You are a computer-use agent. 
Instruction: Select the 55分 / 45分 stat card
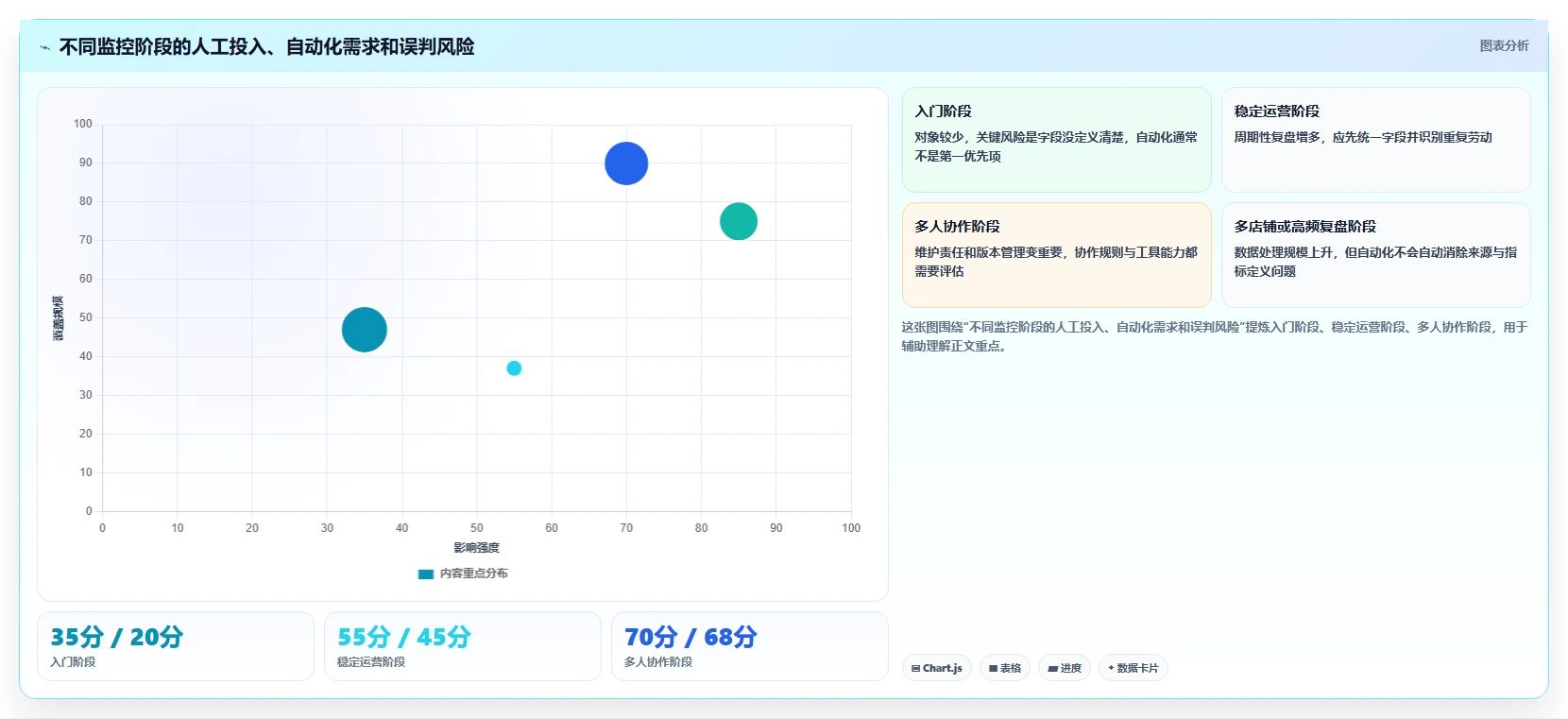pyautogui.click(x=463, y=646)
